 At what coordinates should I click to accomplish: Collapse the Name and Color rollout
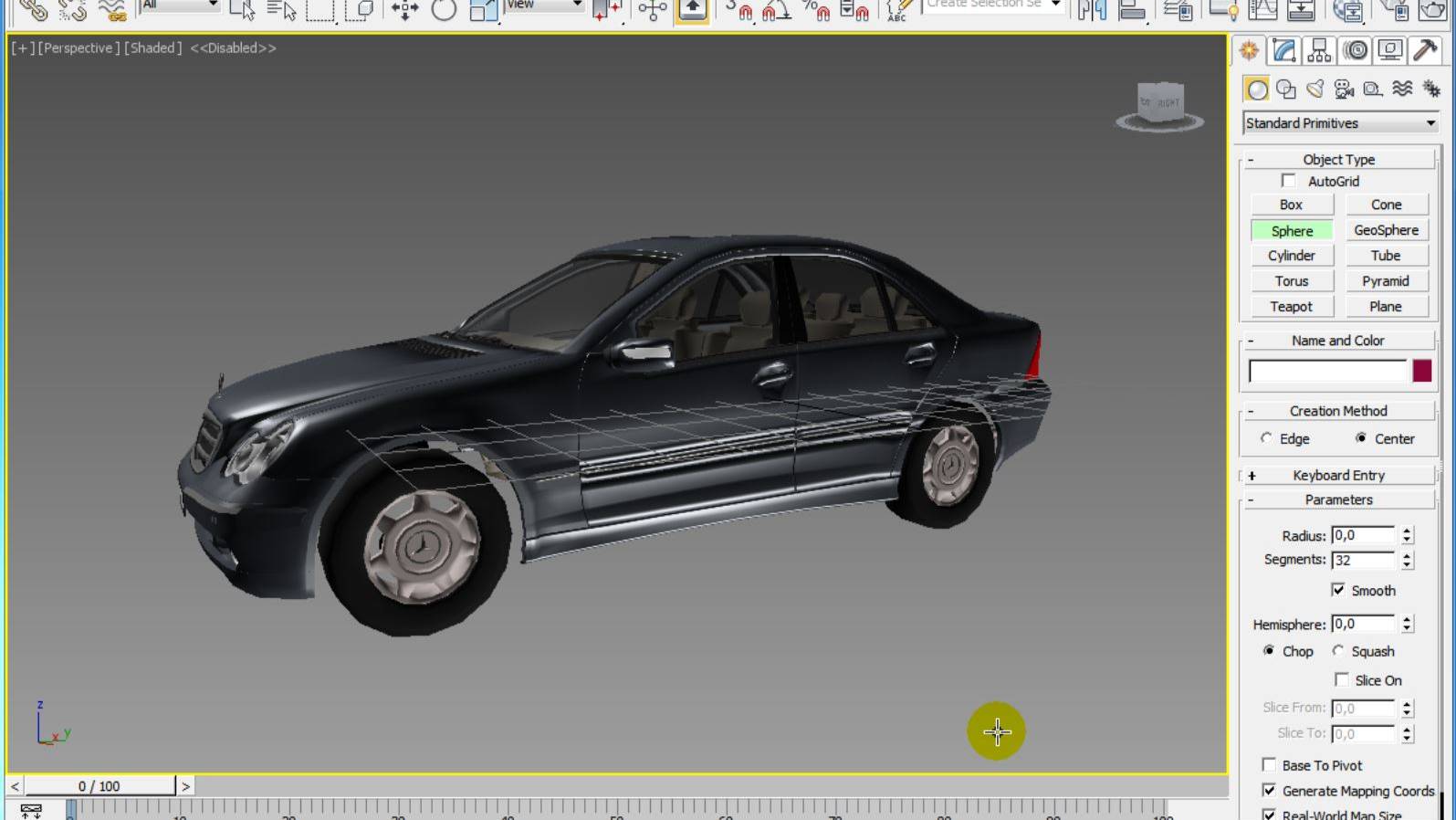tap(1338, 340)
